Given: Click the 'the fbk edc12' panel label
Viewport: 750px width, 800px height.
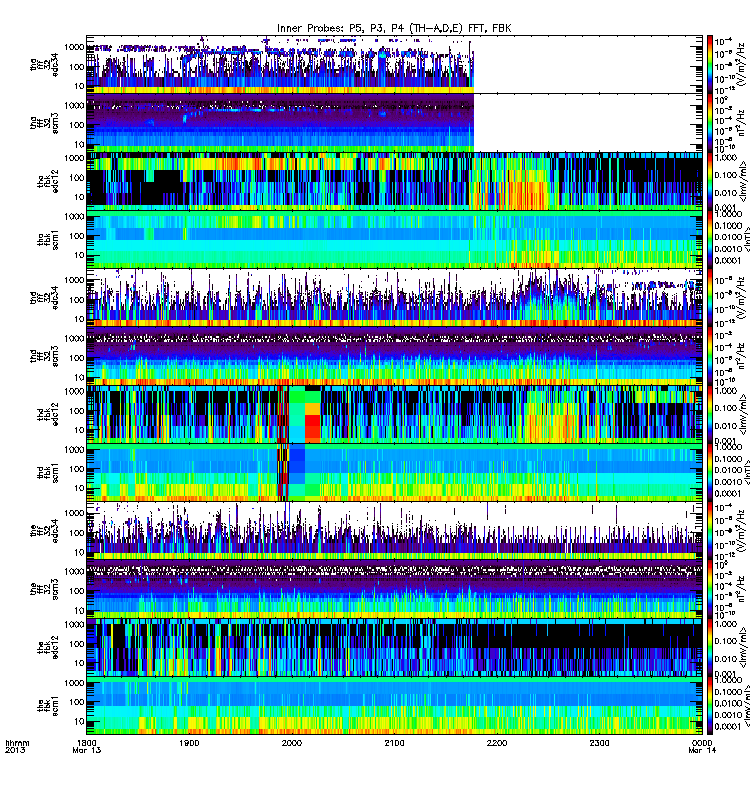Looking at the screenshot, I should coord(48,647).
